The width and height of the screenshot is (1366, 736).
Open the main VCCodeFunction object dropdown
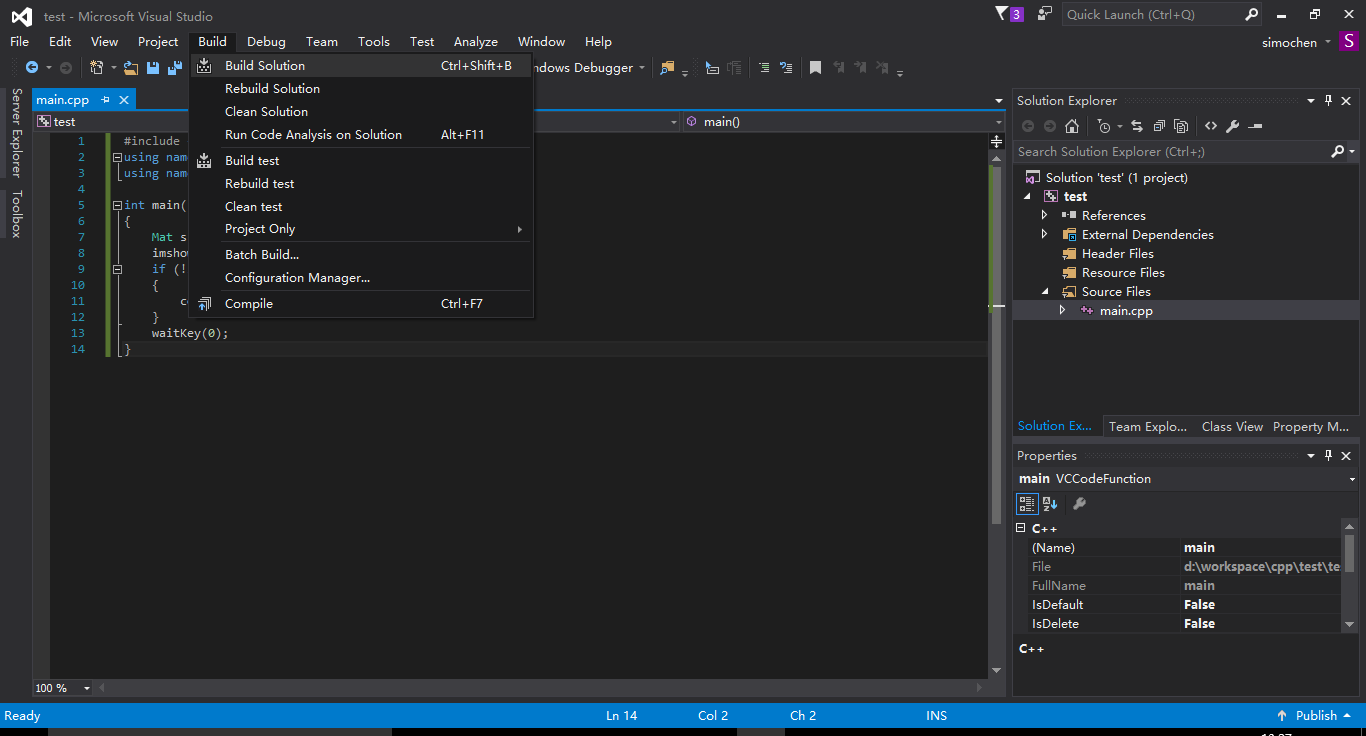[x=1353, y=479]
